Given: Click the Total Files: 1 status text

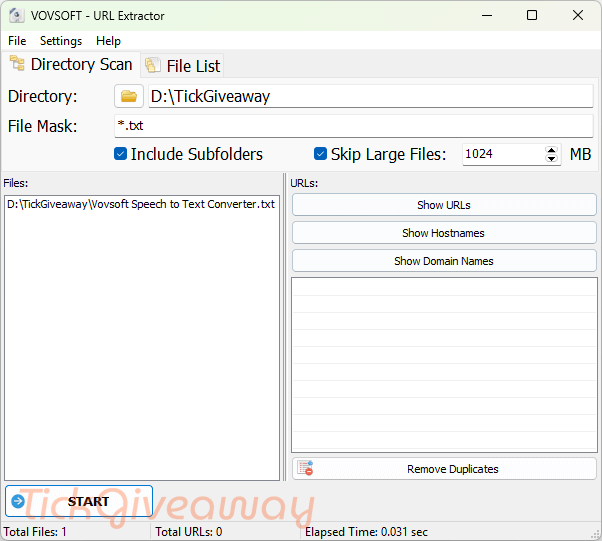Looking at the screenshot, I should [x=35, y=532].
